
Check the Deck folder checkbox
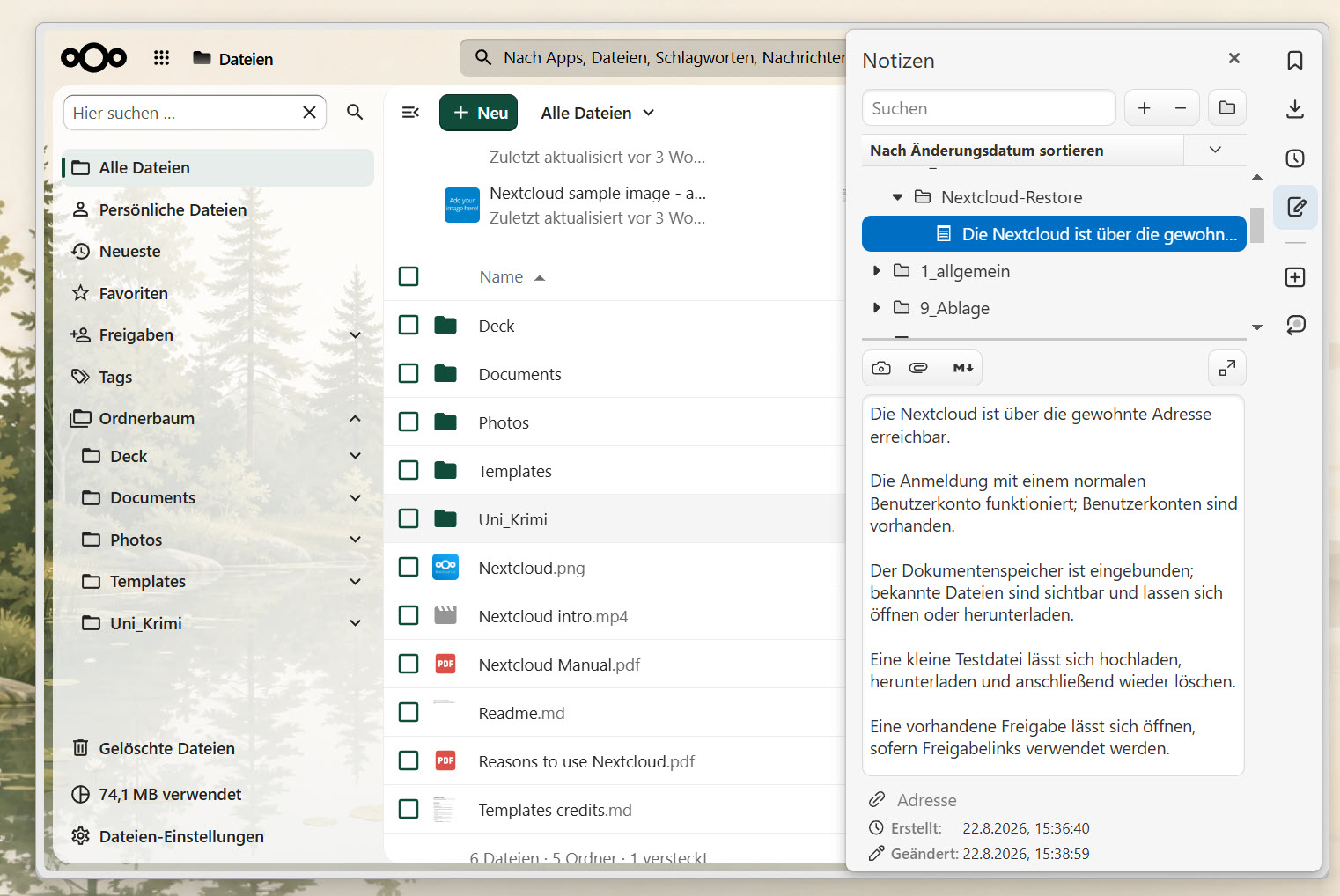[x=409, y=325]
